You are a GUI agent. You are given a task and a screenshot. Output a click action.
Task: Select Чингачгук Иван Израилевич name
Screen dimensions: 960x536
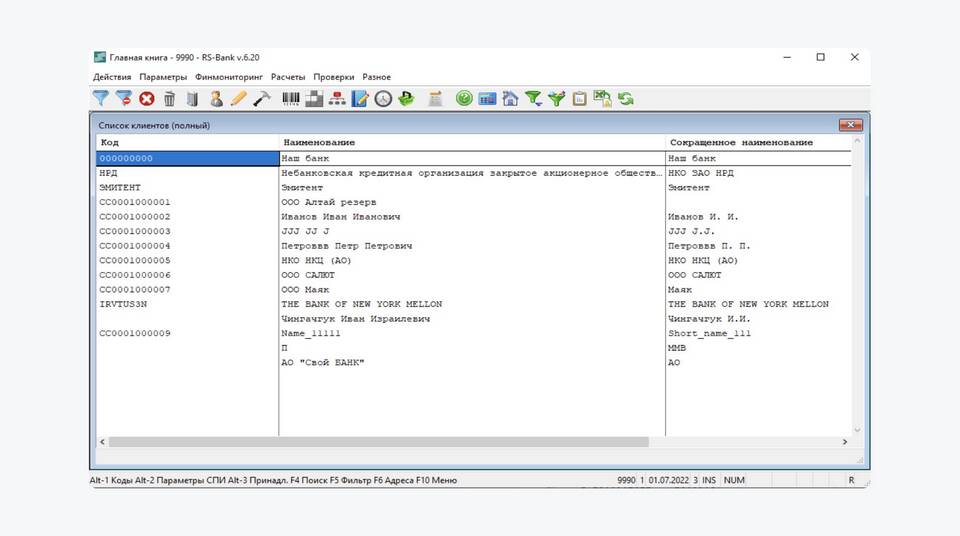[x=356, y=319]
